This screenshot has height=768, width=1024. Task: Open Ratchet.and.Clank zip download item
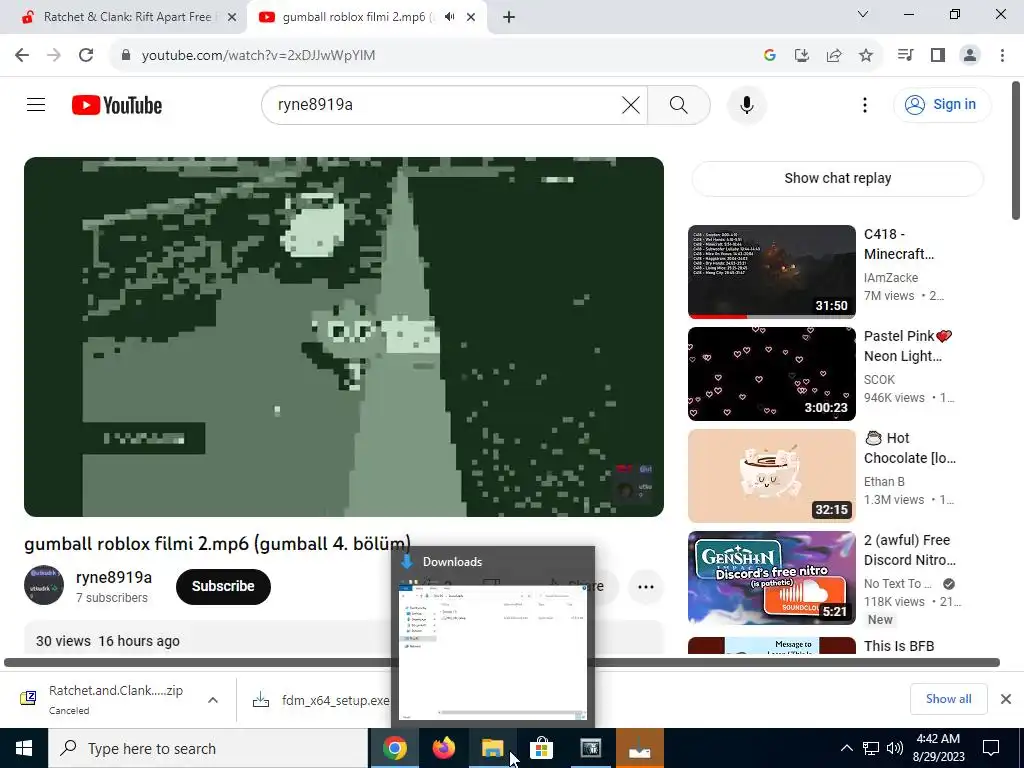click(x=104, y=699)
